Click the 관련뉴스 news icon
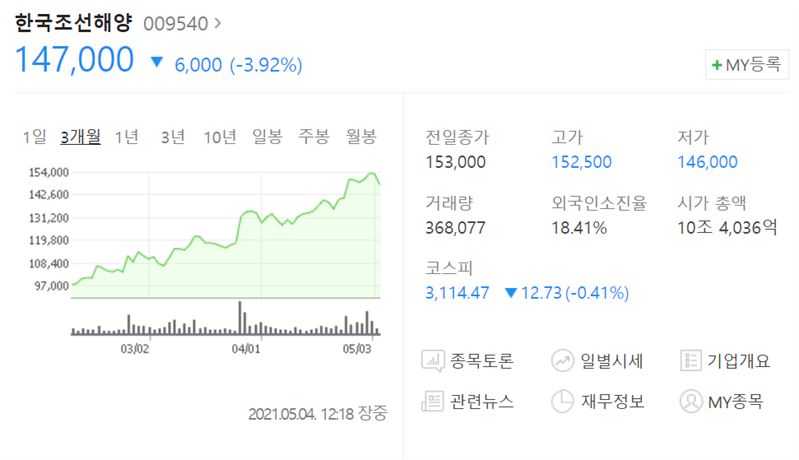799x460 pixels. [433, 402]
